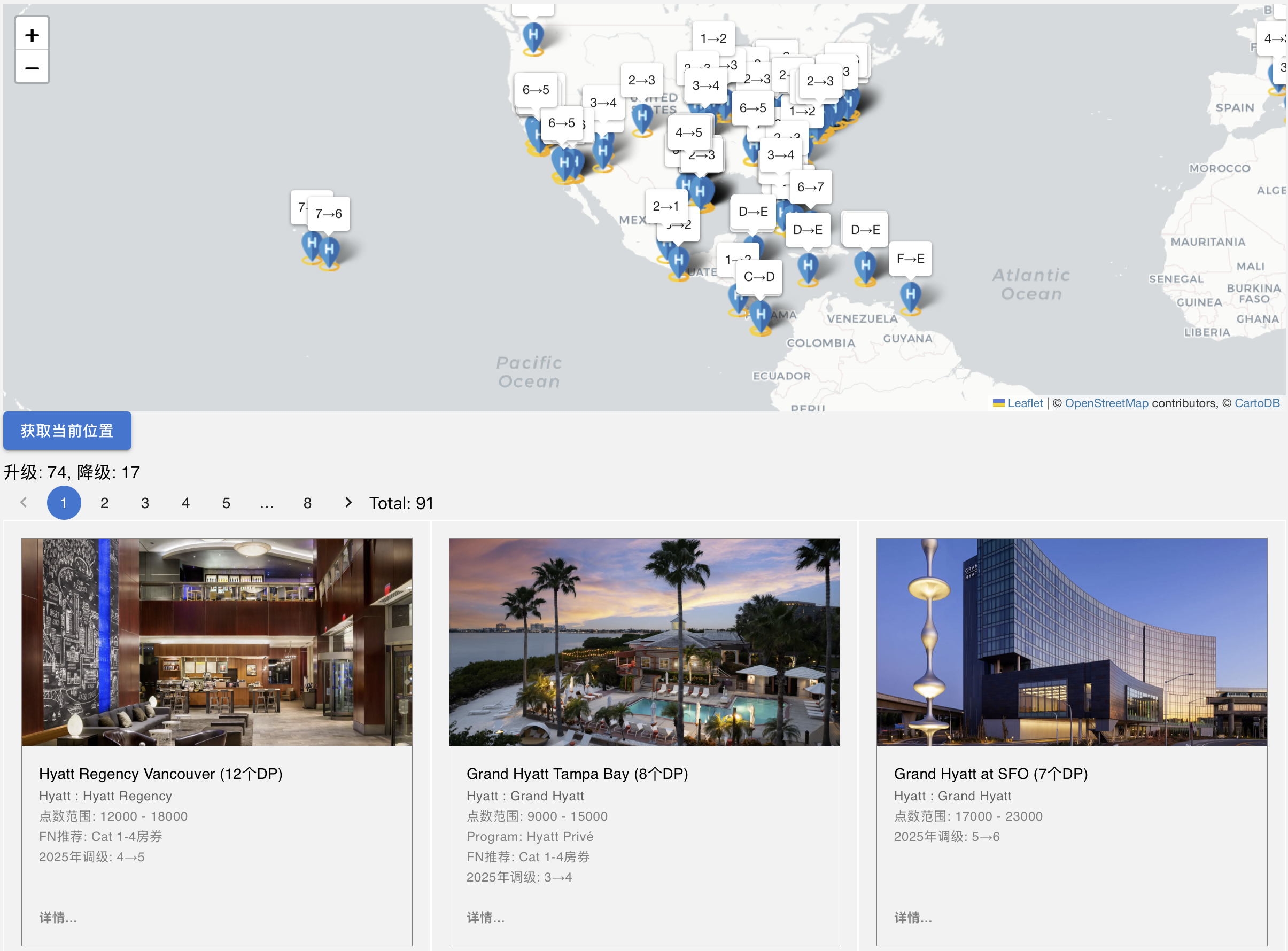The image size is (1288, 951).
Task: Click the 1→2 label at map top
Action: 713,38
